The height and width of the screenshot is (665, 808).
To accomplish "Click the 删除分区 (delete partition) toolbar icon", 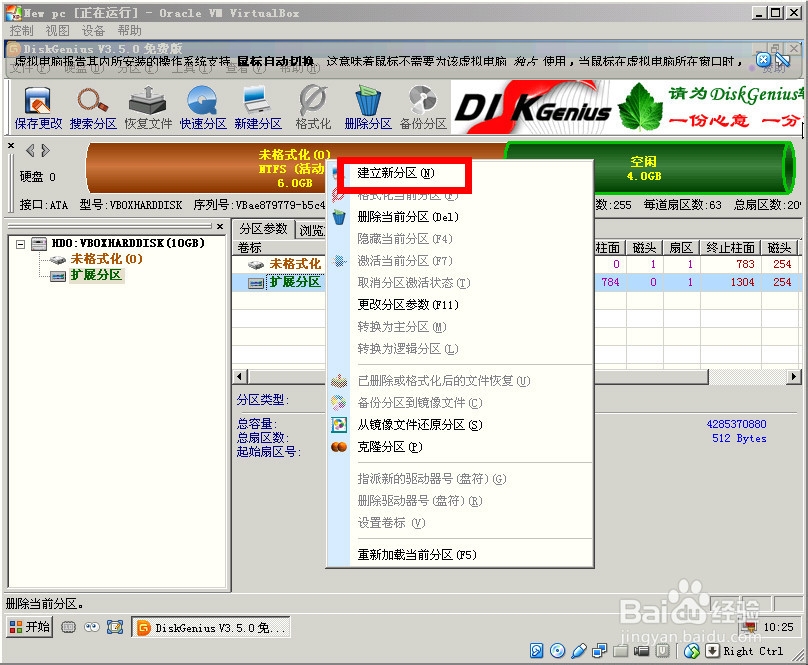I will point(368,108).
